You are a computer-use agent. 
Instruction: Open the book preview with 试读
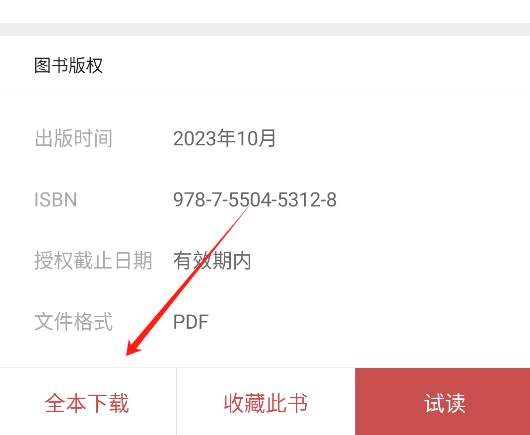point(443,402)
